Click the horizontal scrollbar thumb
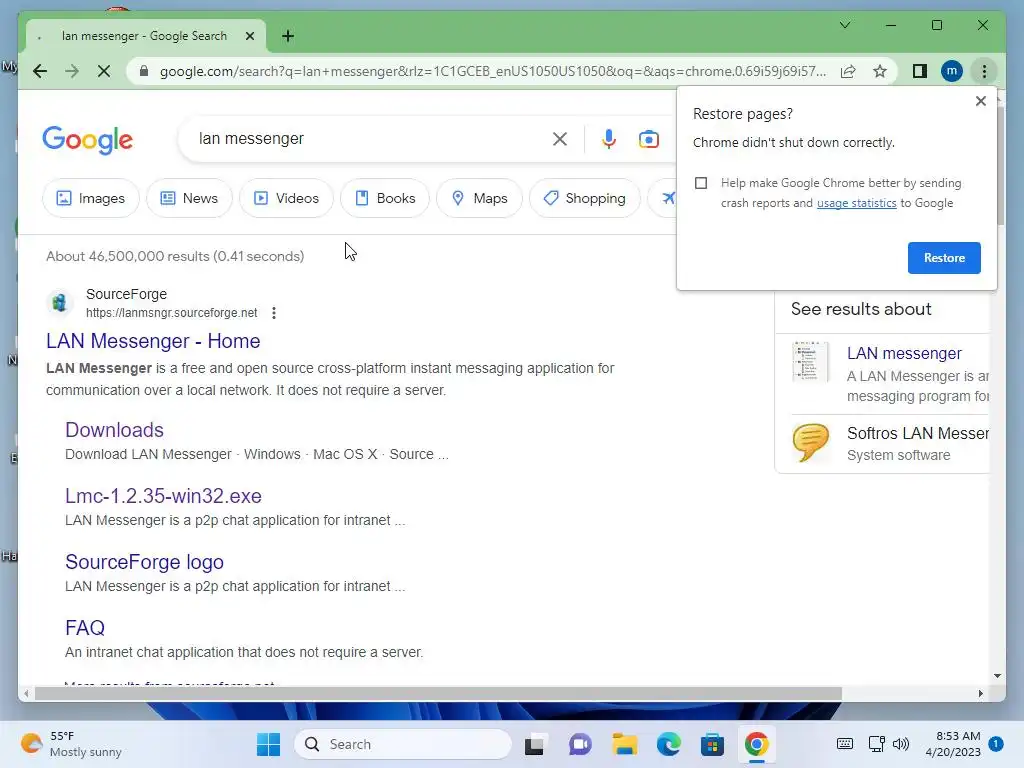This screenshot has width=1024, height=768. [438, 694]
